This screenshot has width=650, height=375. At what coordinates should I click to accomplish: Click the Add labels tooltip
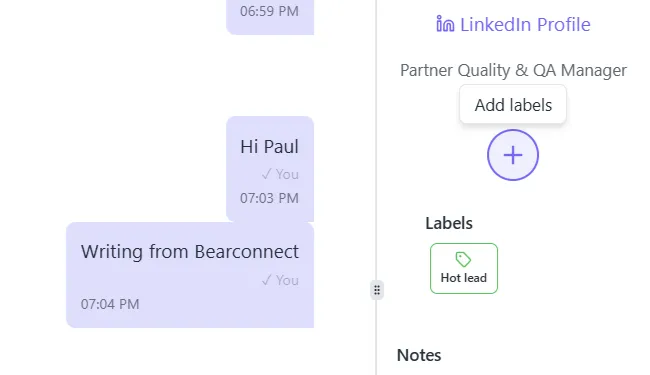point(513,104)
